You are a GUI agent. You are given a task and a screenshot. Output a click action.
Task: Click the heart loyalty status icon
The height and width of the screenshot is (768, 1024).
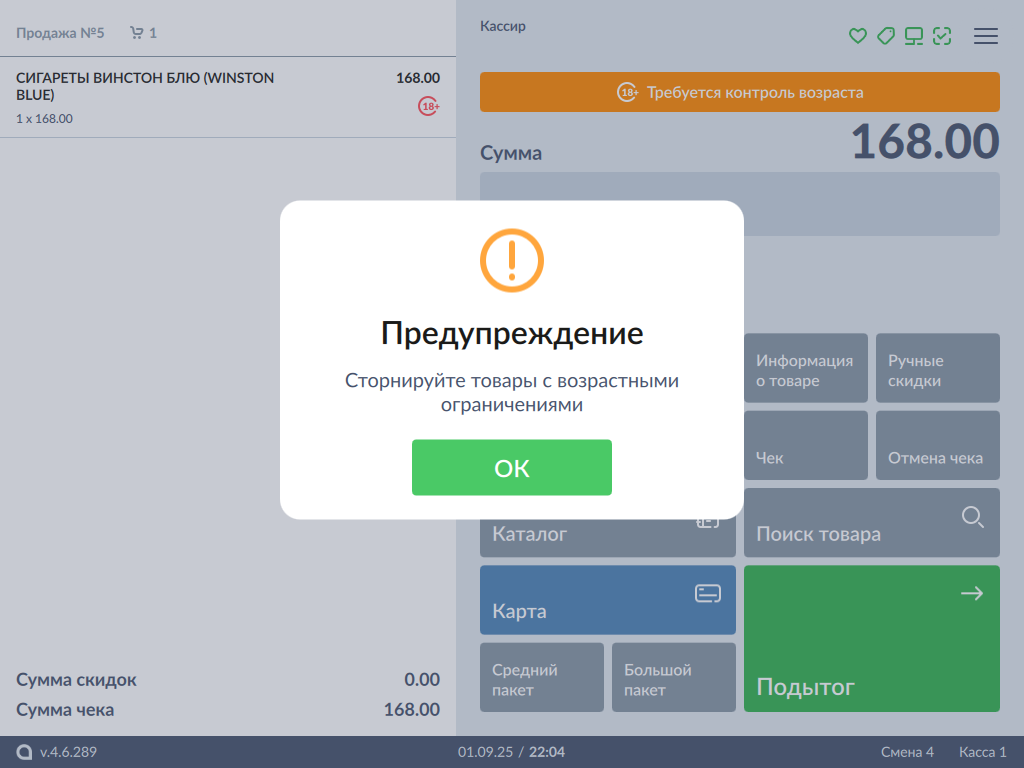[857, 36]
